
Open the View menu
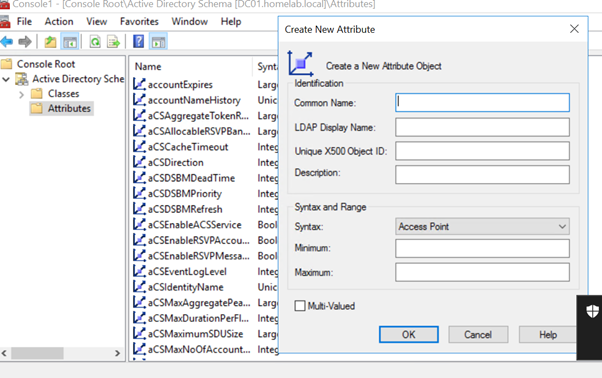tap(96, 21)
